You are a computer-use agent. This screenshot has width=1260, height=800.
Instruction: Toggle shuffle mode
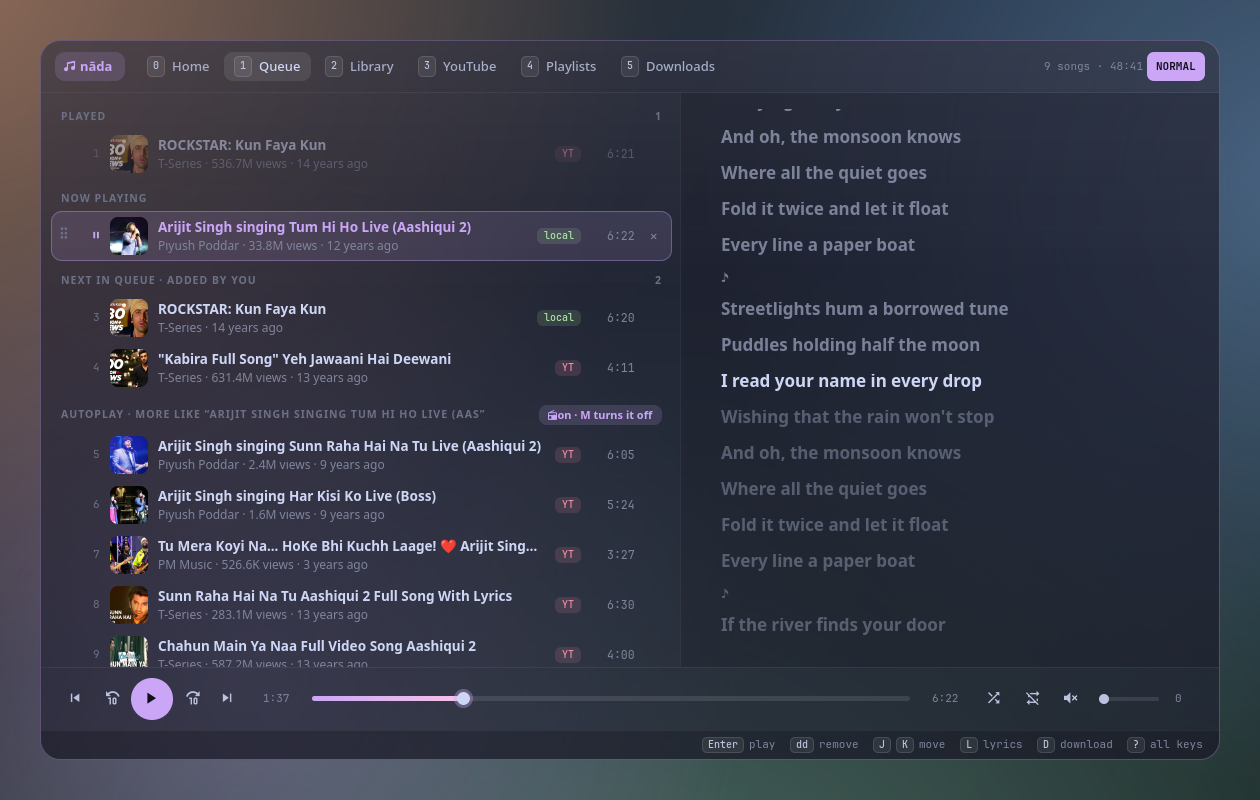click(x=993, y=698)
